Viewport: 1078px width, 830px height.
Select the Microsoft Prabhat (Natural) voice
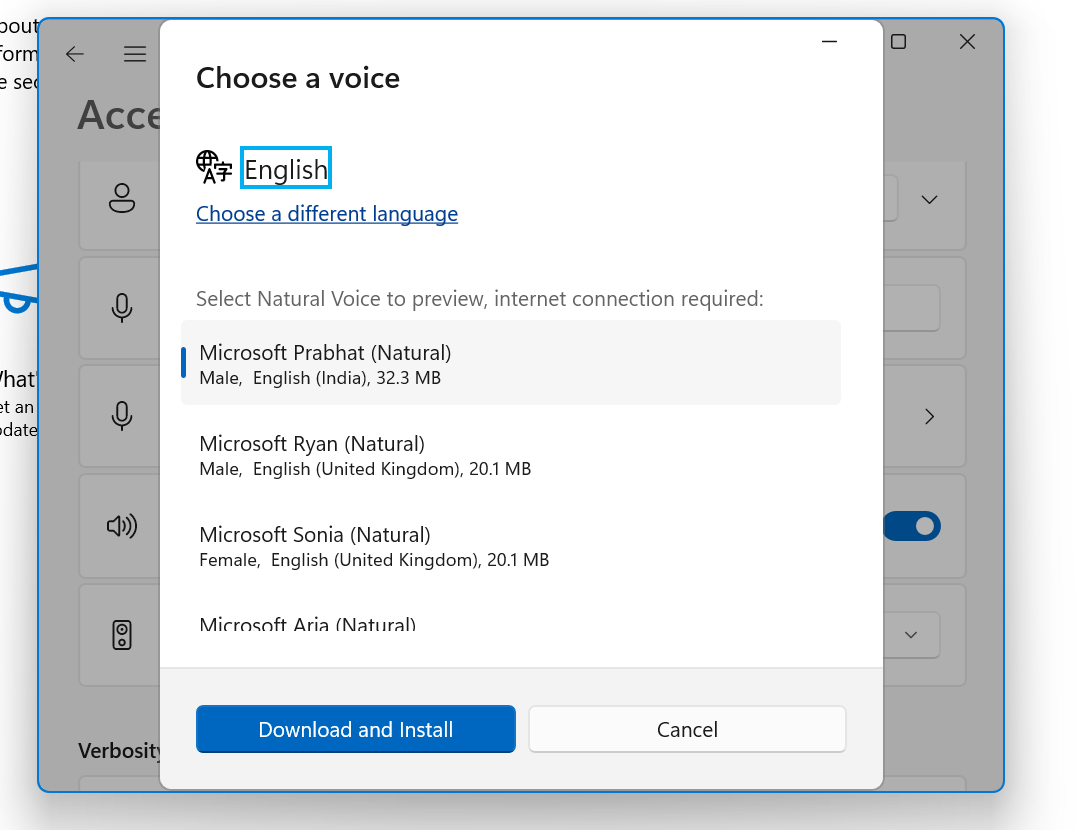click(x=511, y=363)
